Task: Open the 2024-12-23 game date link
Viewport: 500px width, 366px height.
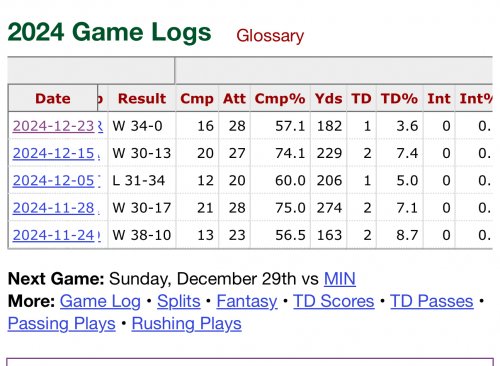Action: point(53,126)
